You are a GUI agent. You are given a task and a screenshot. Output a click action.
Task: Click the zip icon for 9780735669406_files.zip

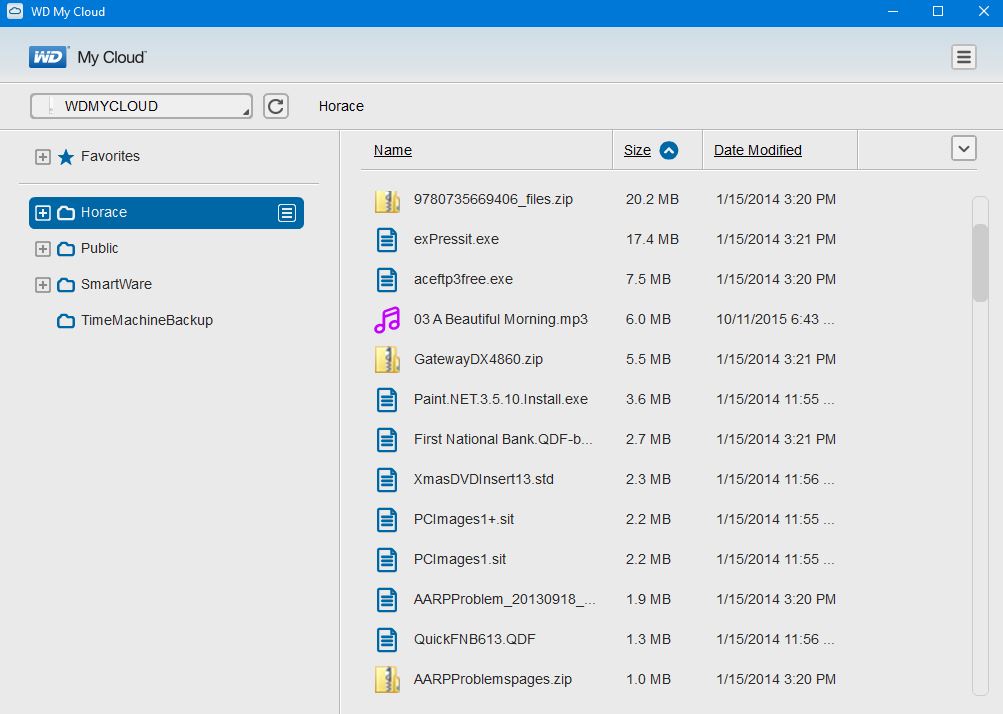(x=387, y=200)
